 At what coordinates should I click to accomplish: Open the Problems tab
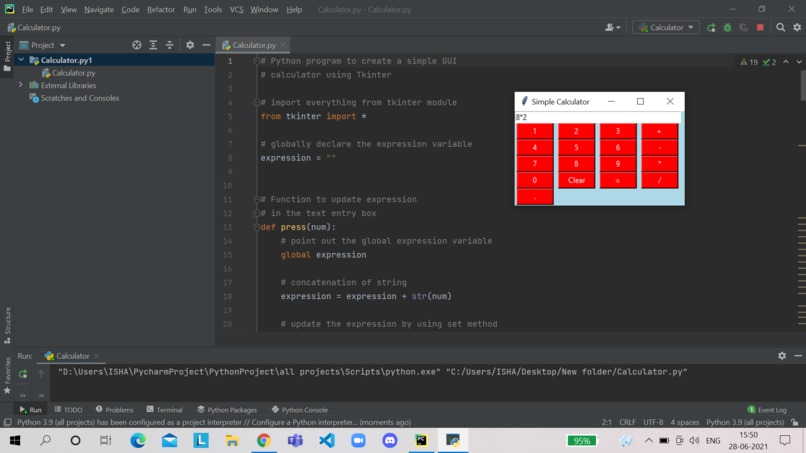pos(114,410)
